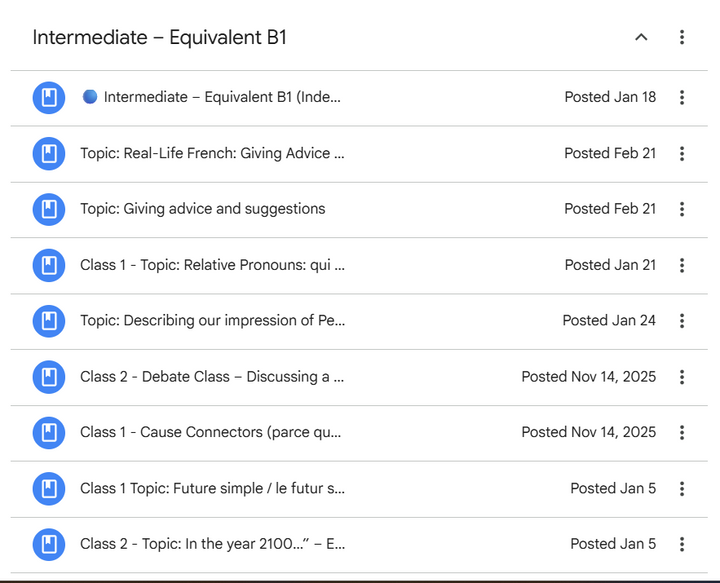720x583 pixels.
Task: Open Class 2 Debate Class material
Action: [x=212, y=377]
